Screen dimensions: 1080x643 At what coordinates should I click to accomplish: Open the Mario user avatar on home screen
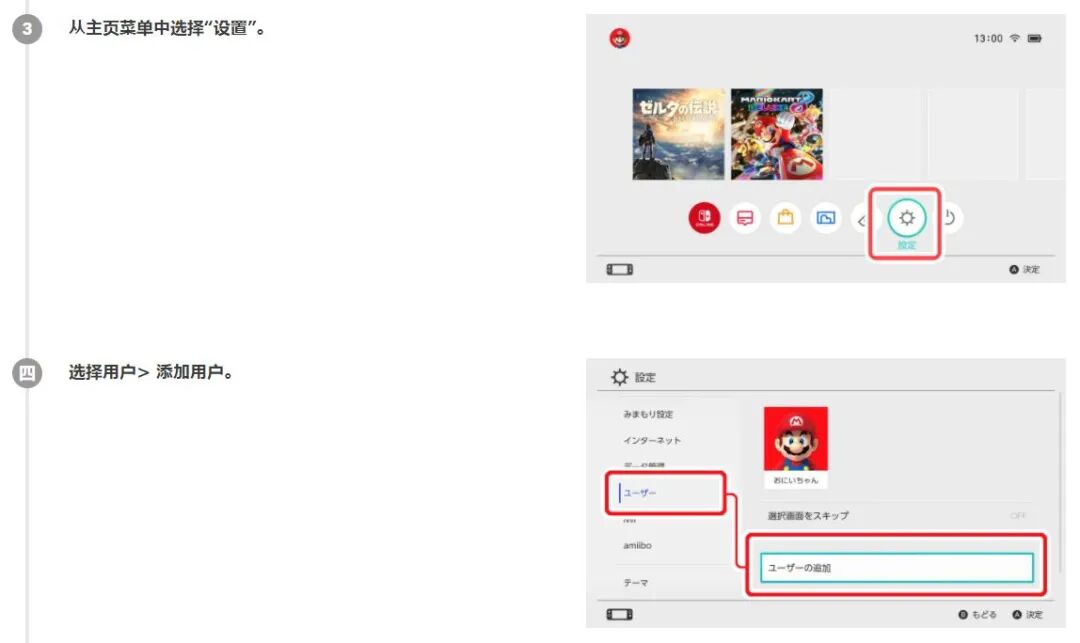click(x=619, y=38)
